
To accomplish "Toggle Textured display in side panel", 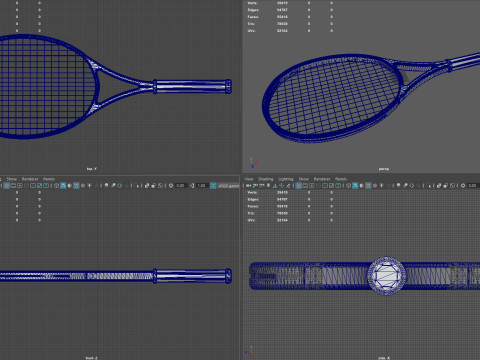I will coord(375,186).
